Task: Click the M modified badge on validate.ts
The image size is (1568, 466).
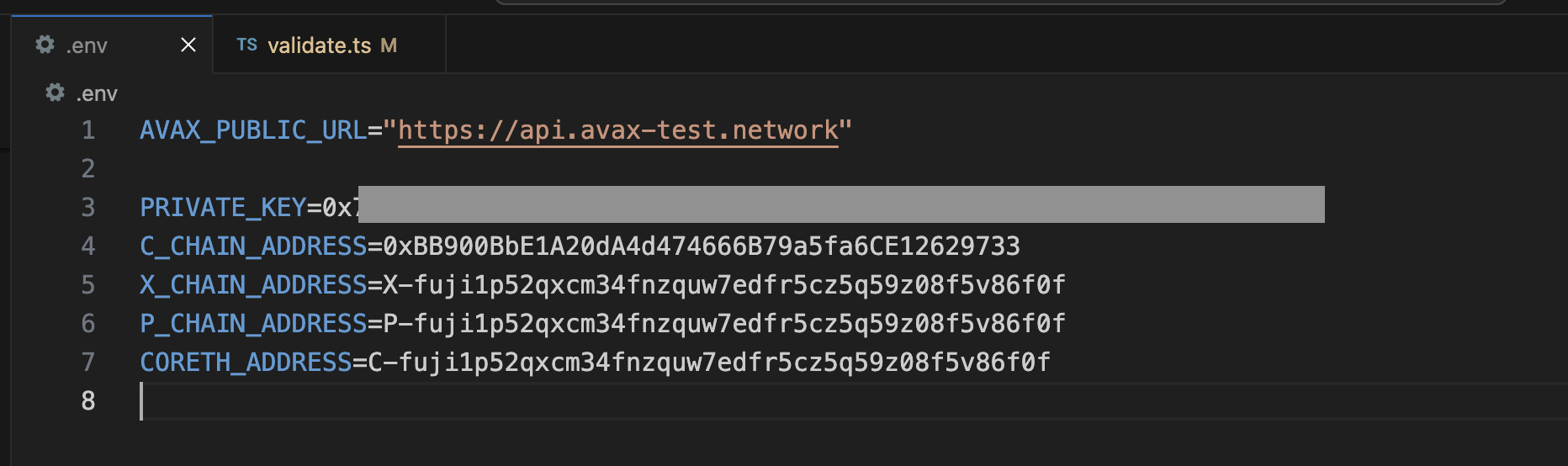Action: 389,45
